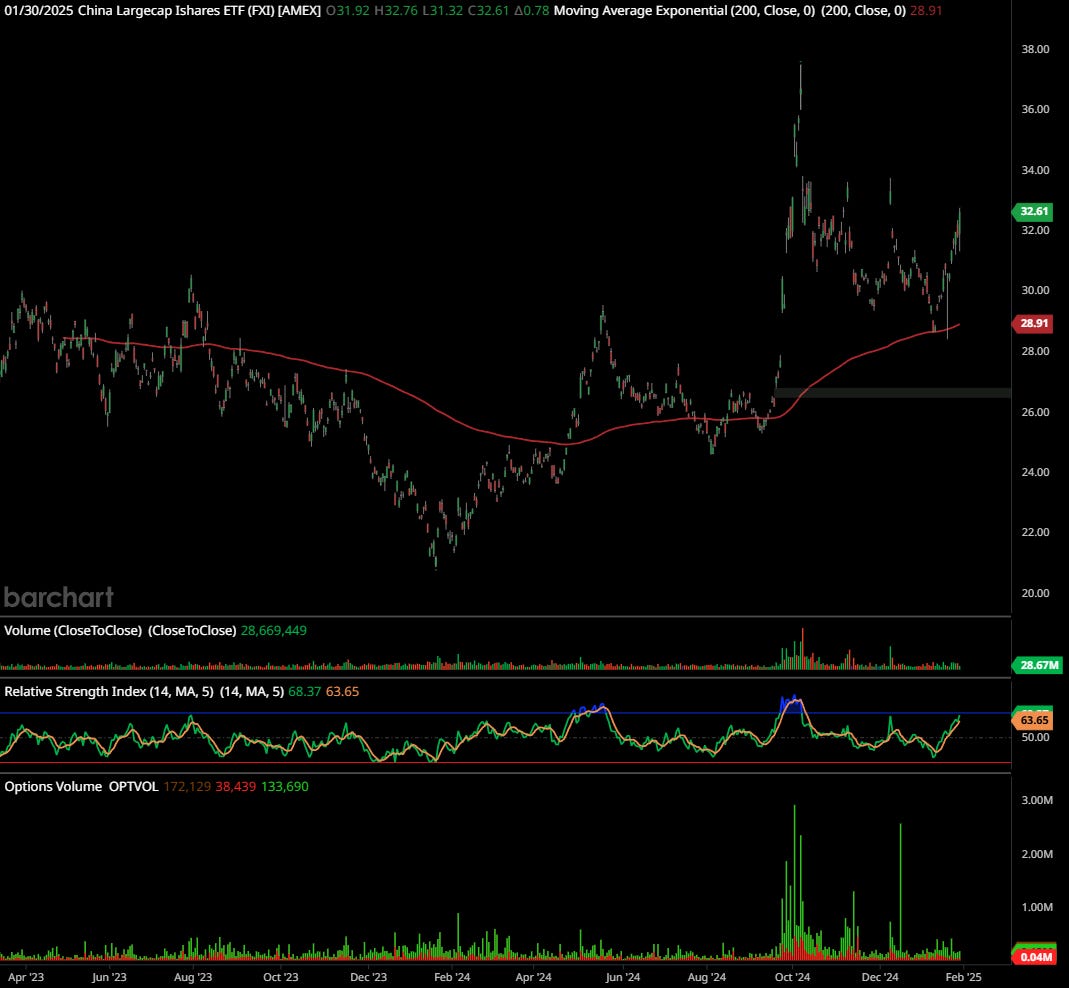
Task: Click the volume reading 28,669,449
Action: pos(273,631)
